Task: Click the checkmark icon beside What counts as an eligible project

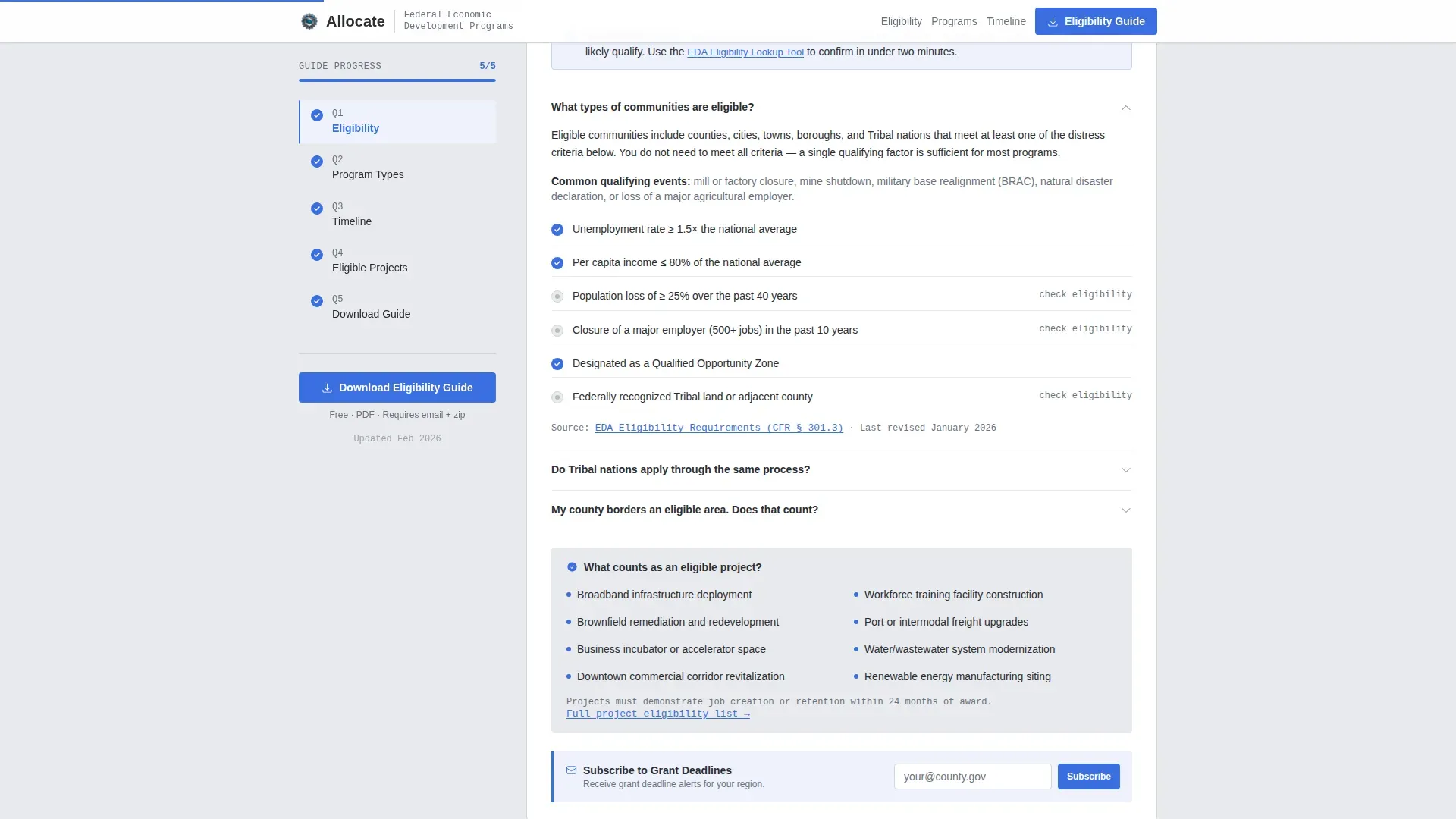Action: point(573,567)
